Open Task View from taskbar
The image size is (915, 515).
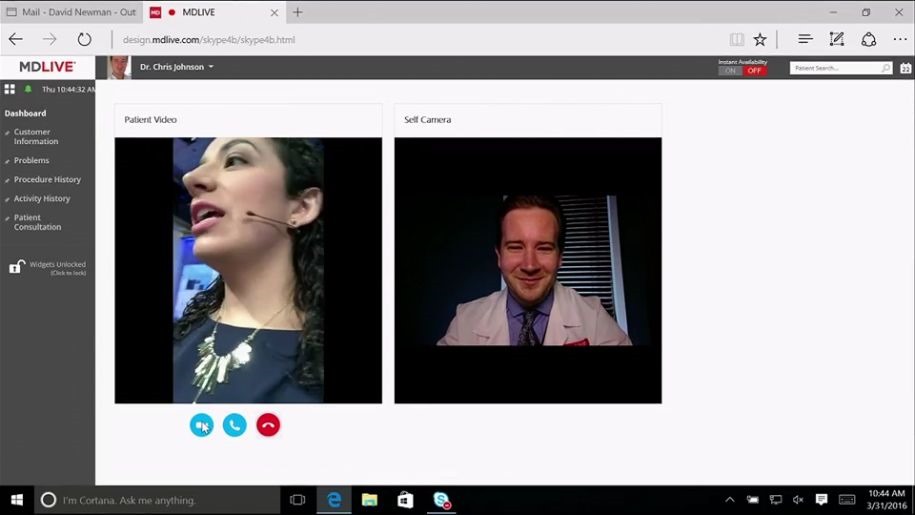[x=298, y=500]
